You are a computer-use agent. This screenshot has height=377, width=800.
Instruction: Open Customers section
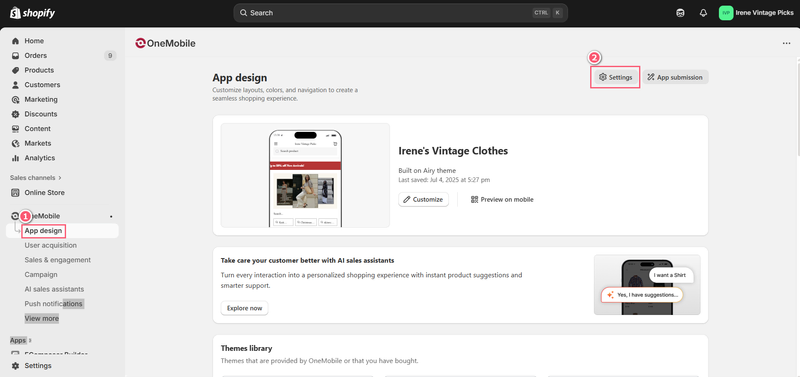point(42,85)
